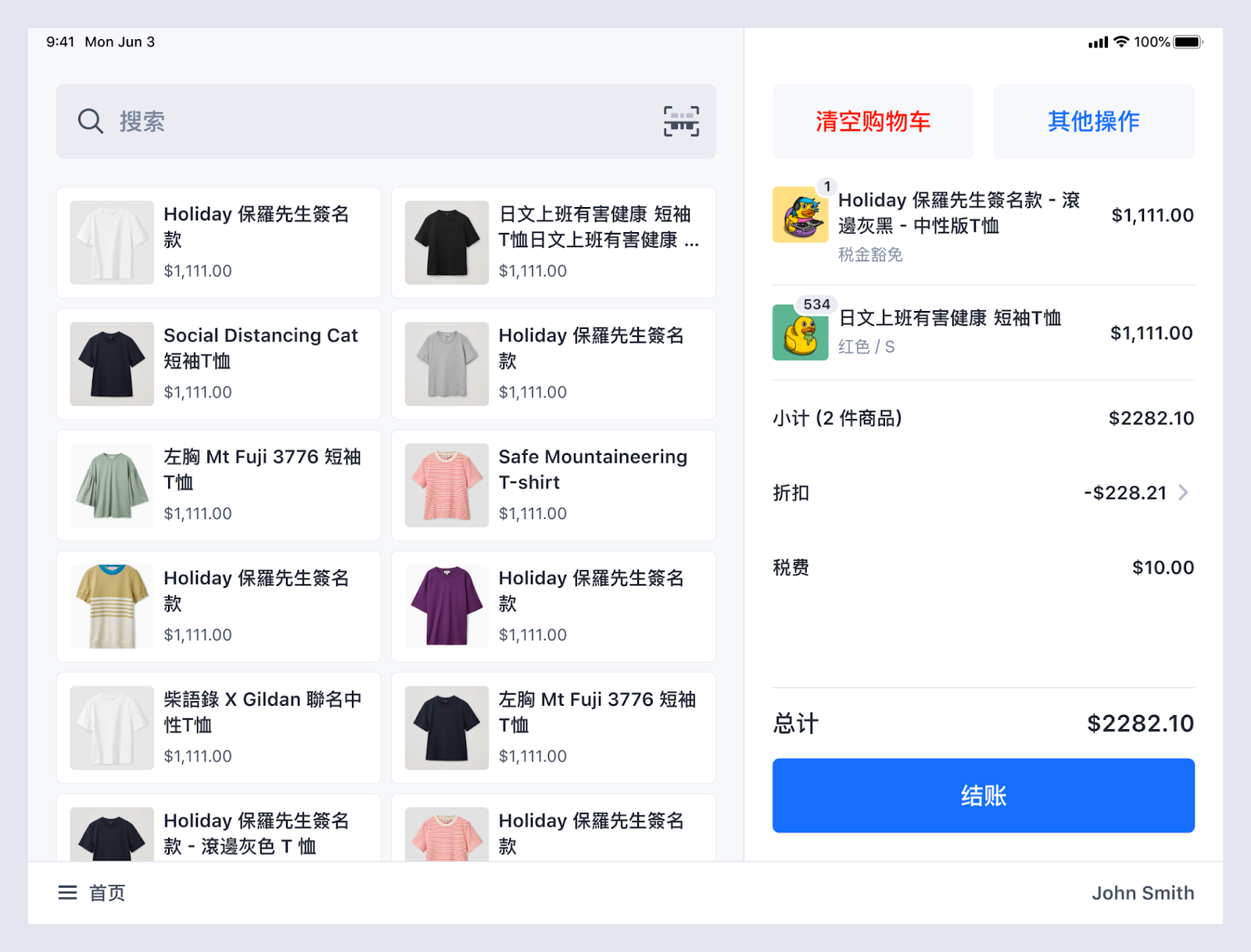The height and width of the screenshot is (952, 1251).
Task: Click the battery icon in status bar
Action: click(1187, 42)
